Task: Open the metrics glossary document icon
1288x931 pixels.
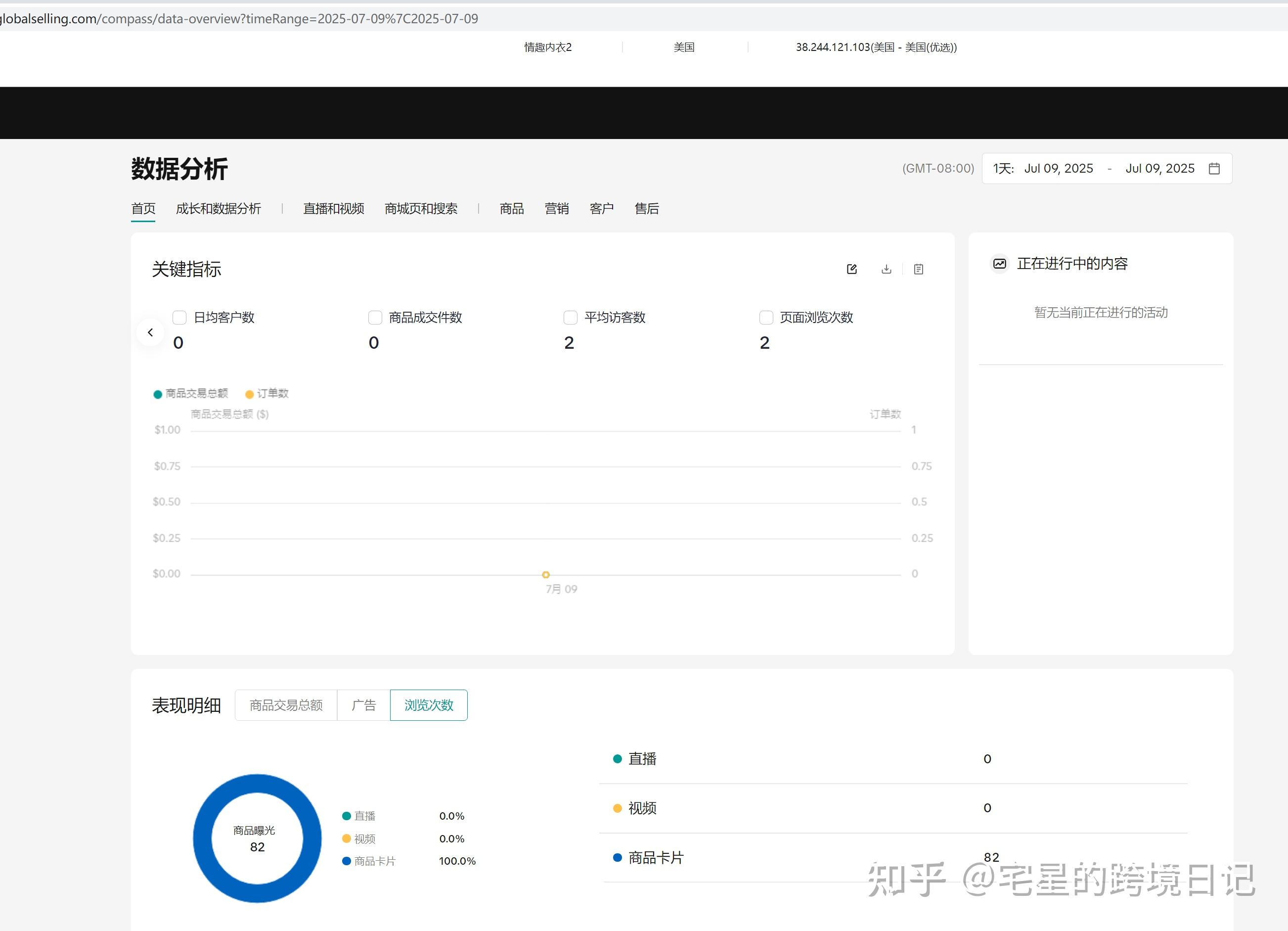Action: (x=918, y=269)
